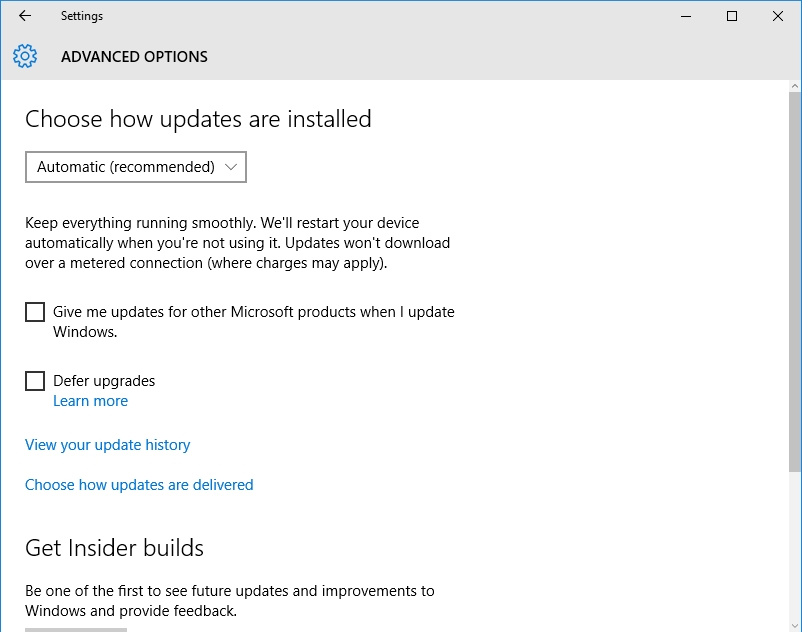The height and width of the screenshot is (632, 802).
Task: Open Choose how updates are delivered
Action: [139, 484]
